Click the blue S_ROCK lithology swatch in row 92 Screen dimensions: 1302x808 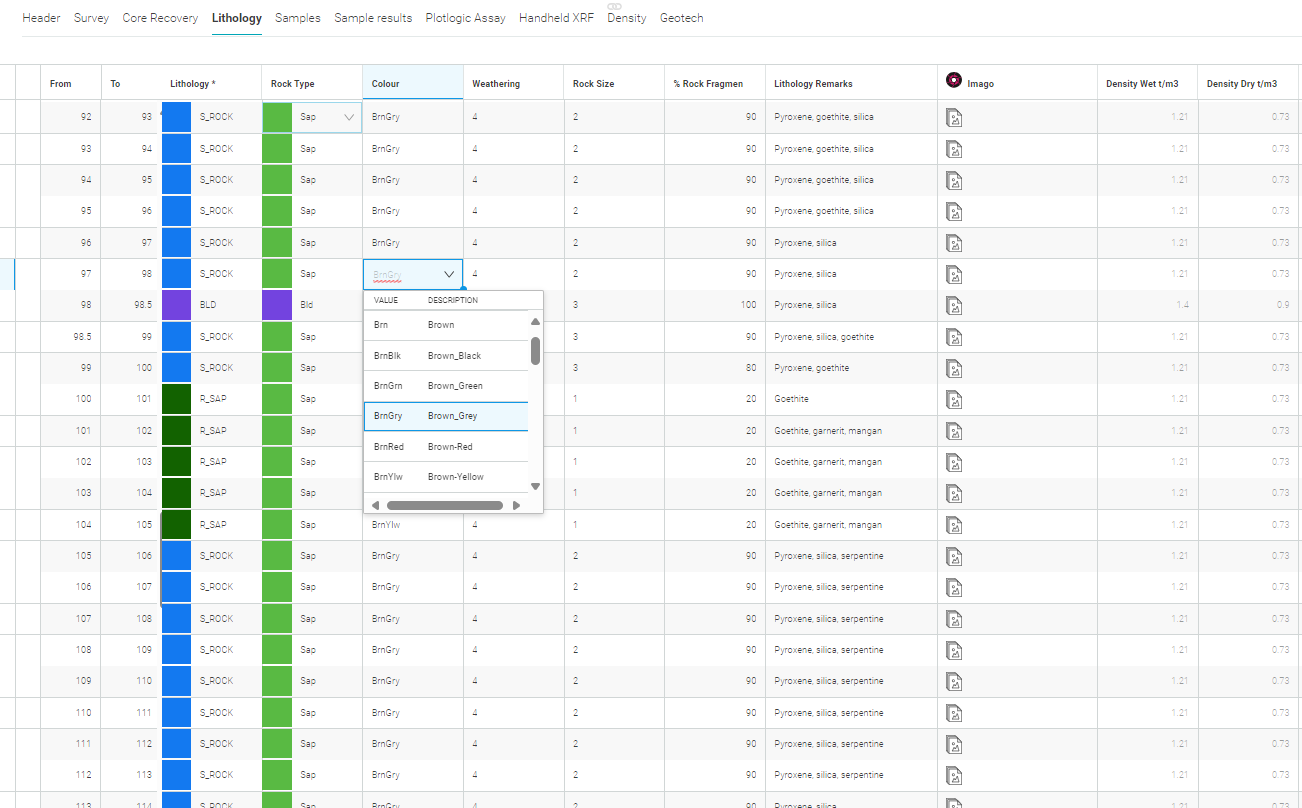[176, 117]
